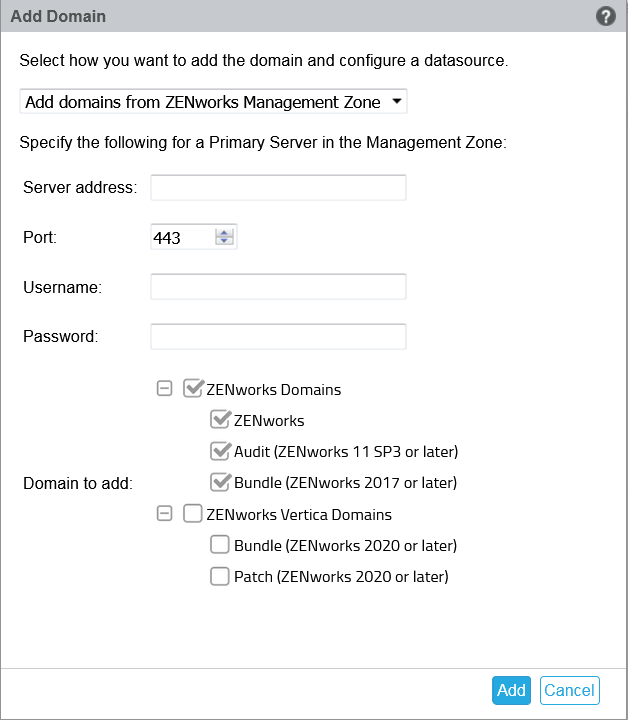628x720 pixels.
Task: Uncheck the ZENworks Domains parent checkbox
Action: tap(194, 389)
